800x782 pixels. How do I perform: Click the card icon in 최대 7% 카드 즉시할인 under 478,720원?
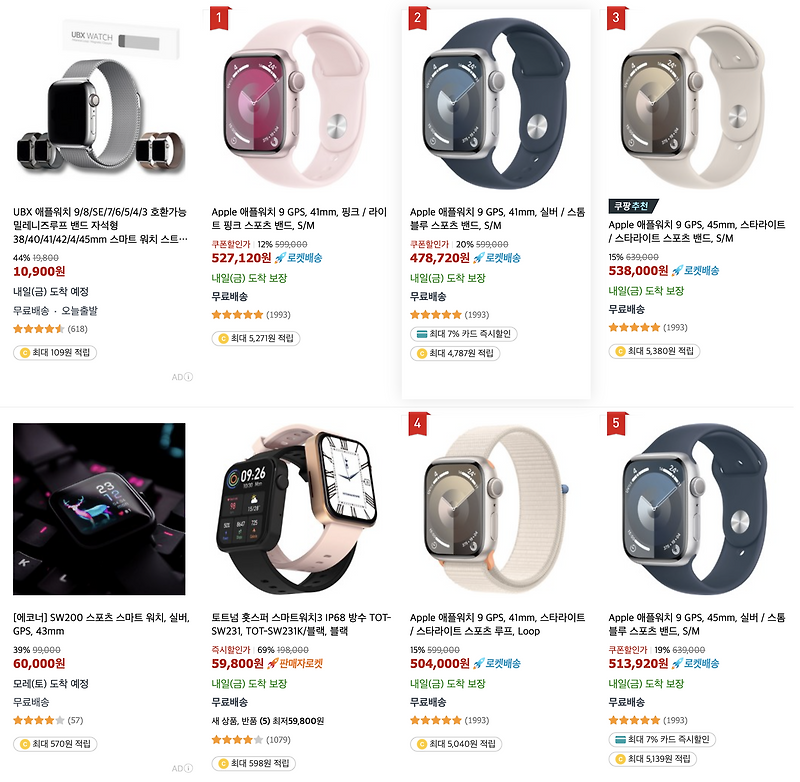(x=422, y=334)
